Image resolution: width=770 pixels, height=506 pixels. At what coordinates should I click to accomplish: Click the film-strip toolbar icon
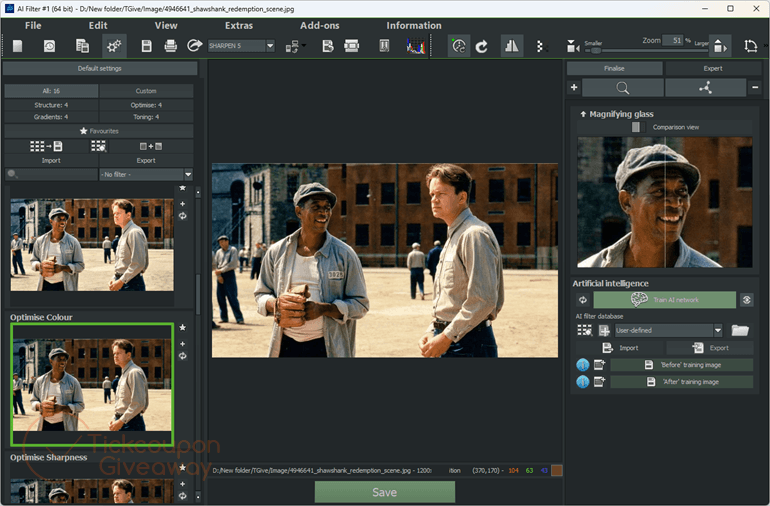pyautogui.click(x=352, y=46)
